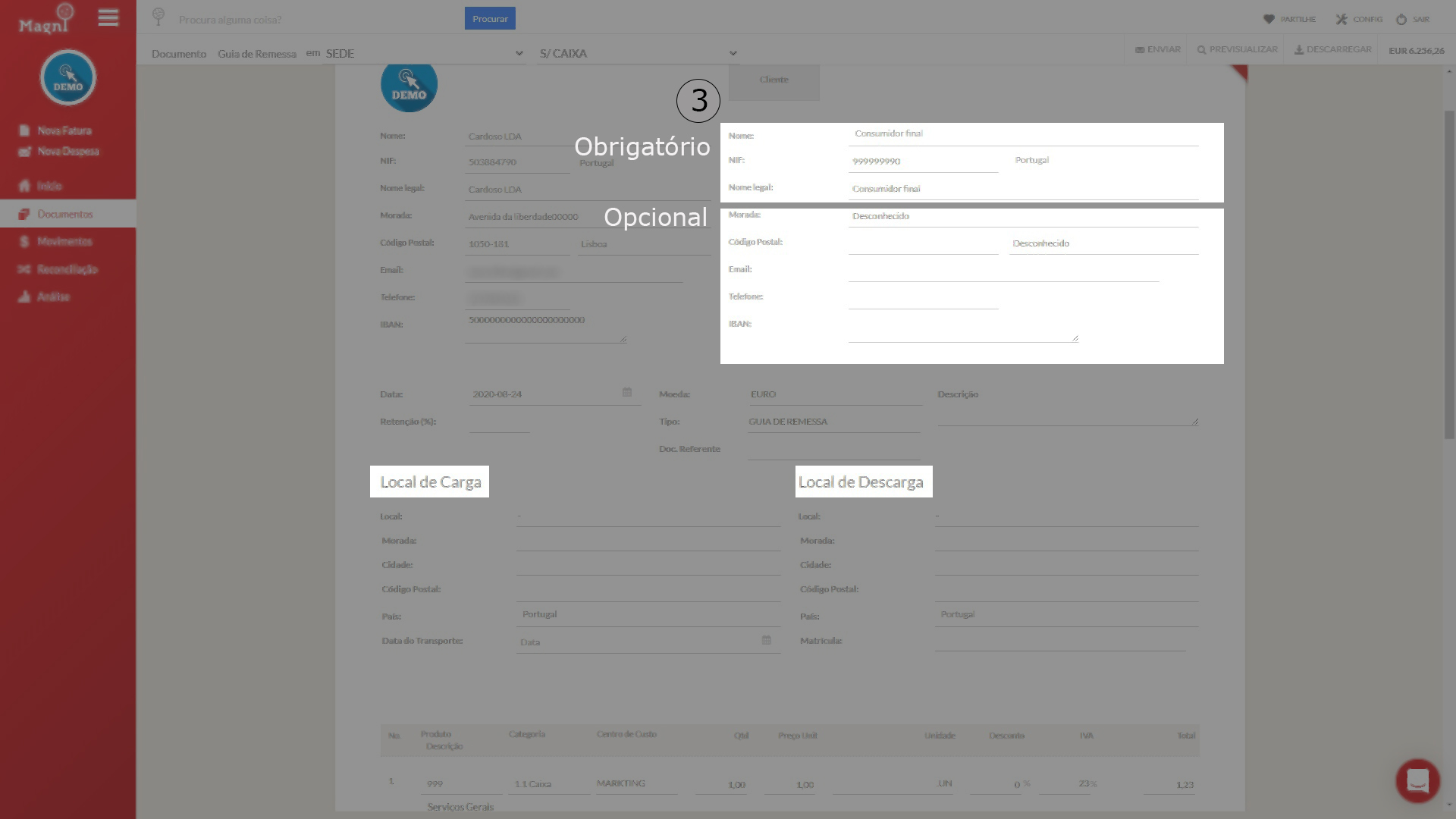Image resolution: width=1456 pixels, height=819 pixels.
Task: Click the Cliente tab
Action: pos(774,80)
